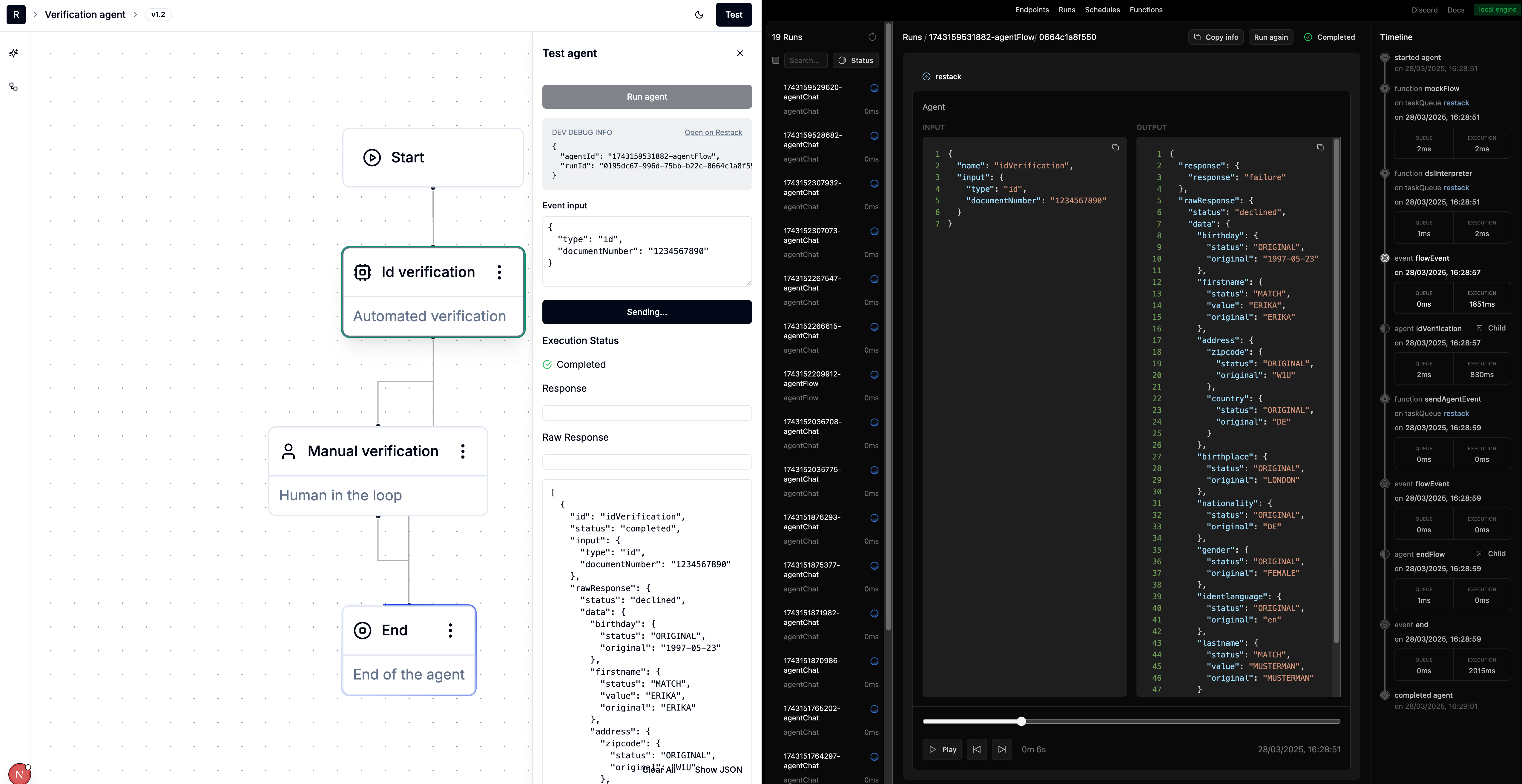Click the playback timeline slider handle

click(1021, 721)
